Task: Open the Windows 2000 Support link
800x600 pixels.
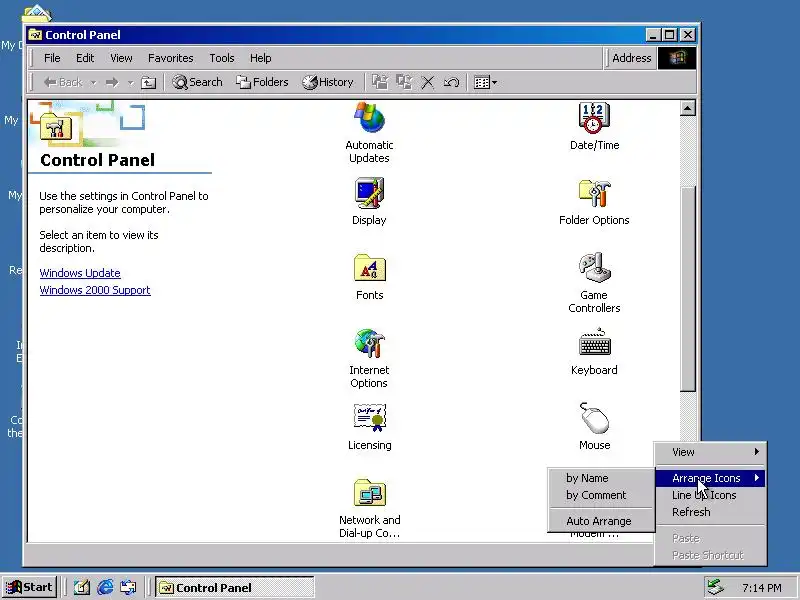Action: pos(95,290)
